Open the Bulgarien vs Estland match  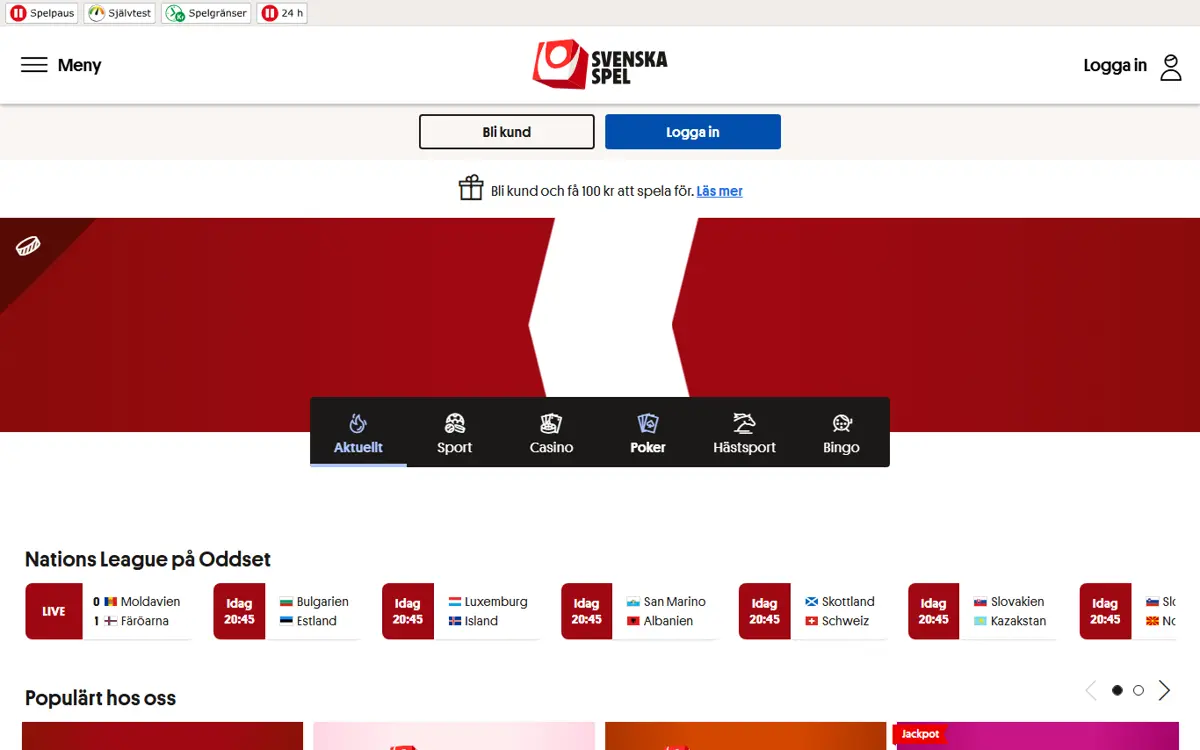(x=287, y=611)
